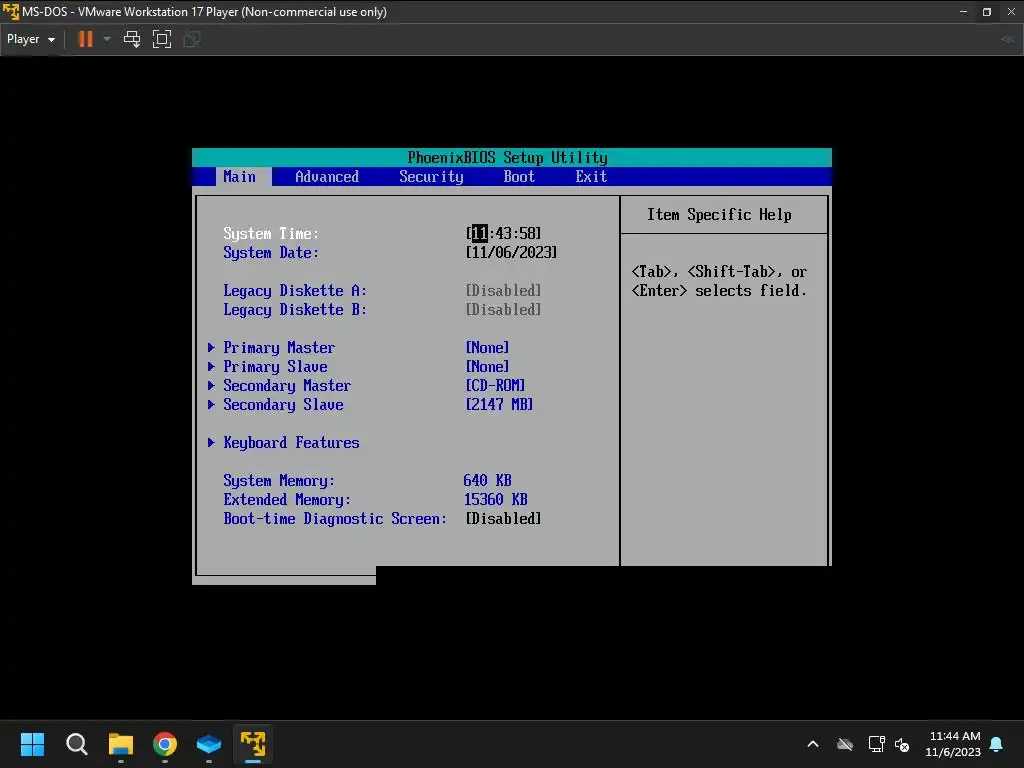This screenshot has width=1024, height=768.
Task: Click the grayed-out Unity mode icon
Action: pos(192,39)
